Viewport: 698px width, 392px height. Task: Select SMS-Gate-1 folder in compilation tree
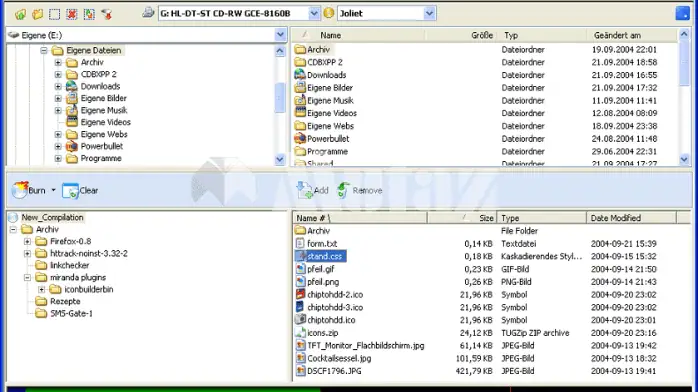[71, 313]
